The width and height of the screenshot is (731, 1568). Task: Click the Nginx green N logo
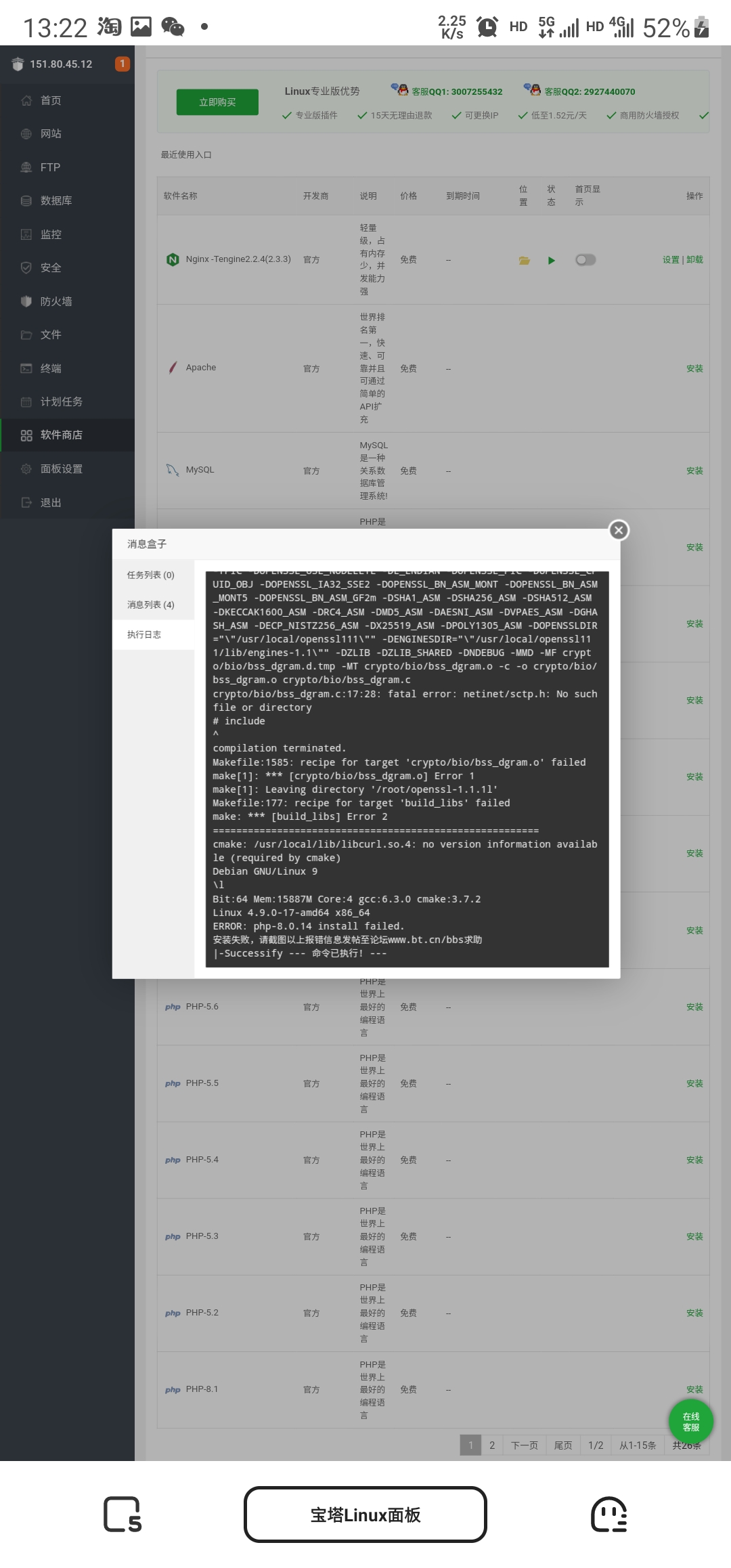pyautogui.click(x=173, y=259)
